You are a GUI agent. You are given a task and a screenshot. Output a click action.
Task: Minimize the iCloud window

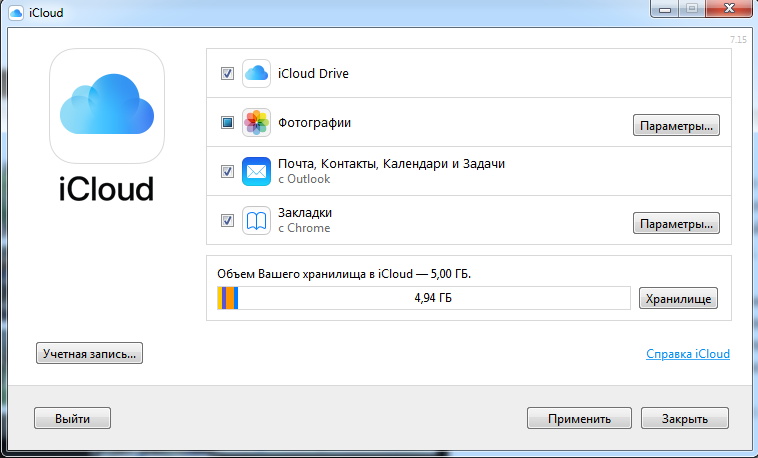665,9
